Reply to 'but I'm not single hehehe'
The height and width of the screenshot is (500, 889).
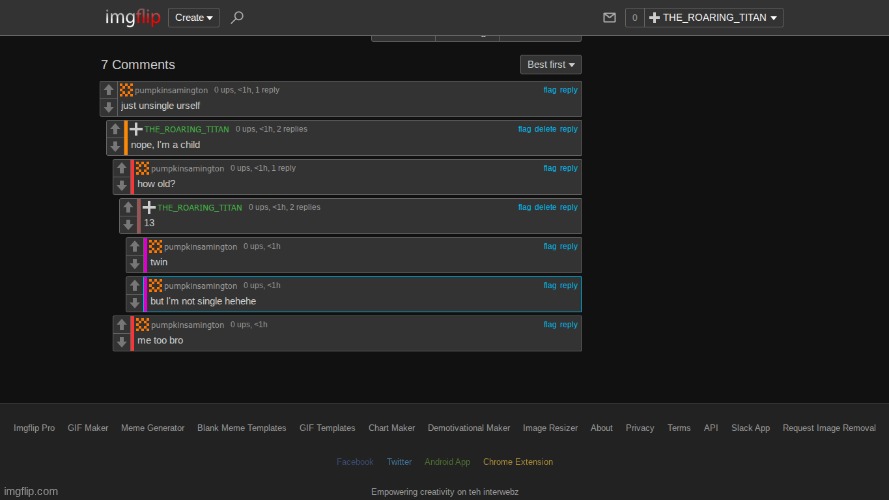(568, 285)
